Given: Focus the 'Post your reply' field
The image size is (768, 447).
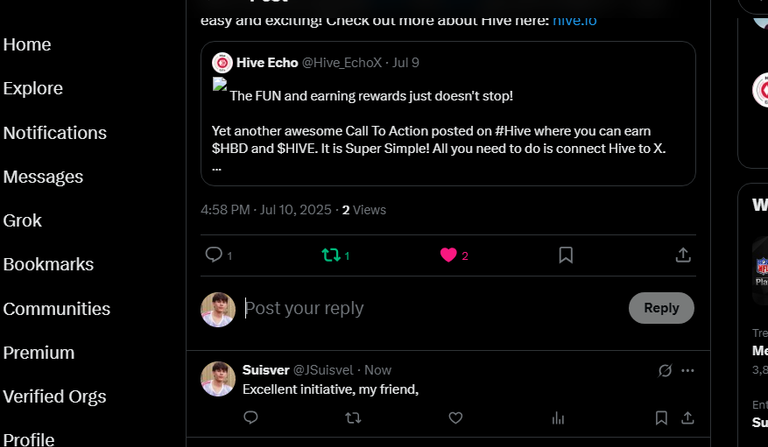Looking at the screenshot, I should click(x=433, y=308).
